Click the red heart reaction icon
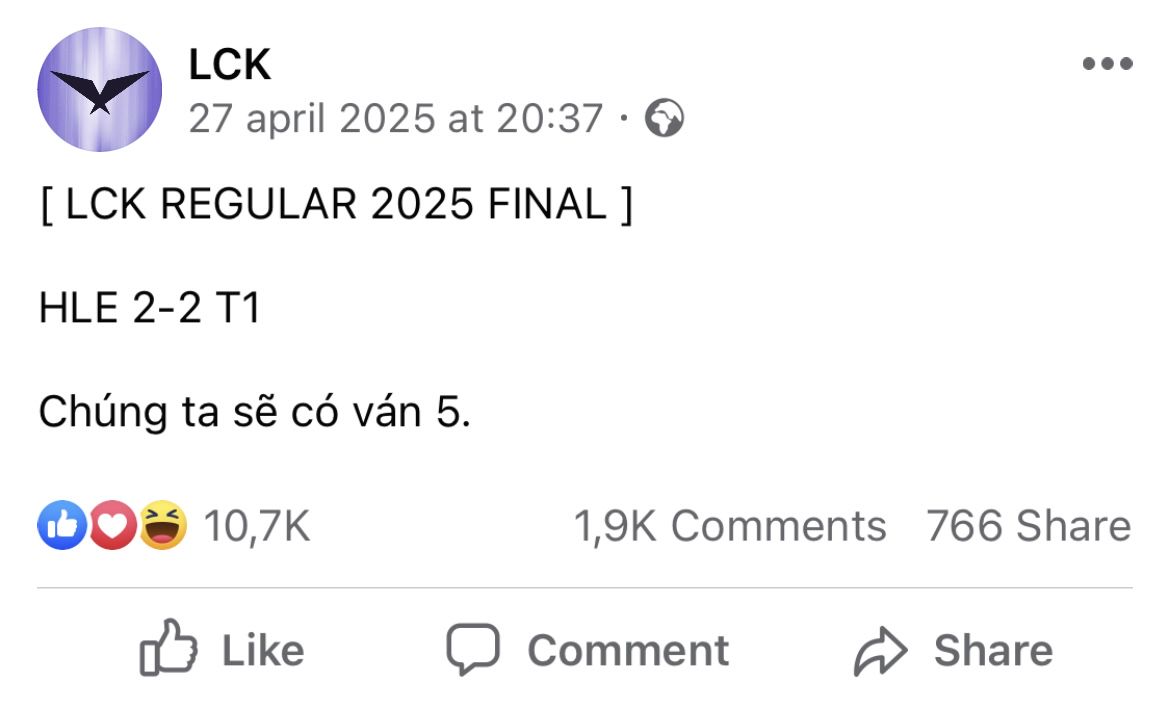The width and height of the screenshot is (1170, 706). pos(112,526)
